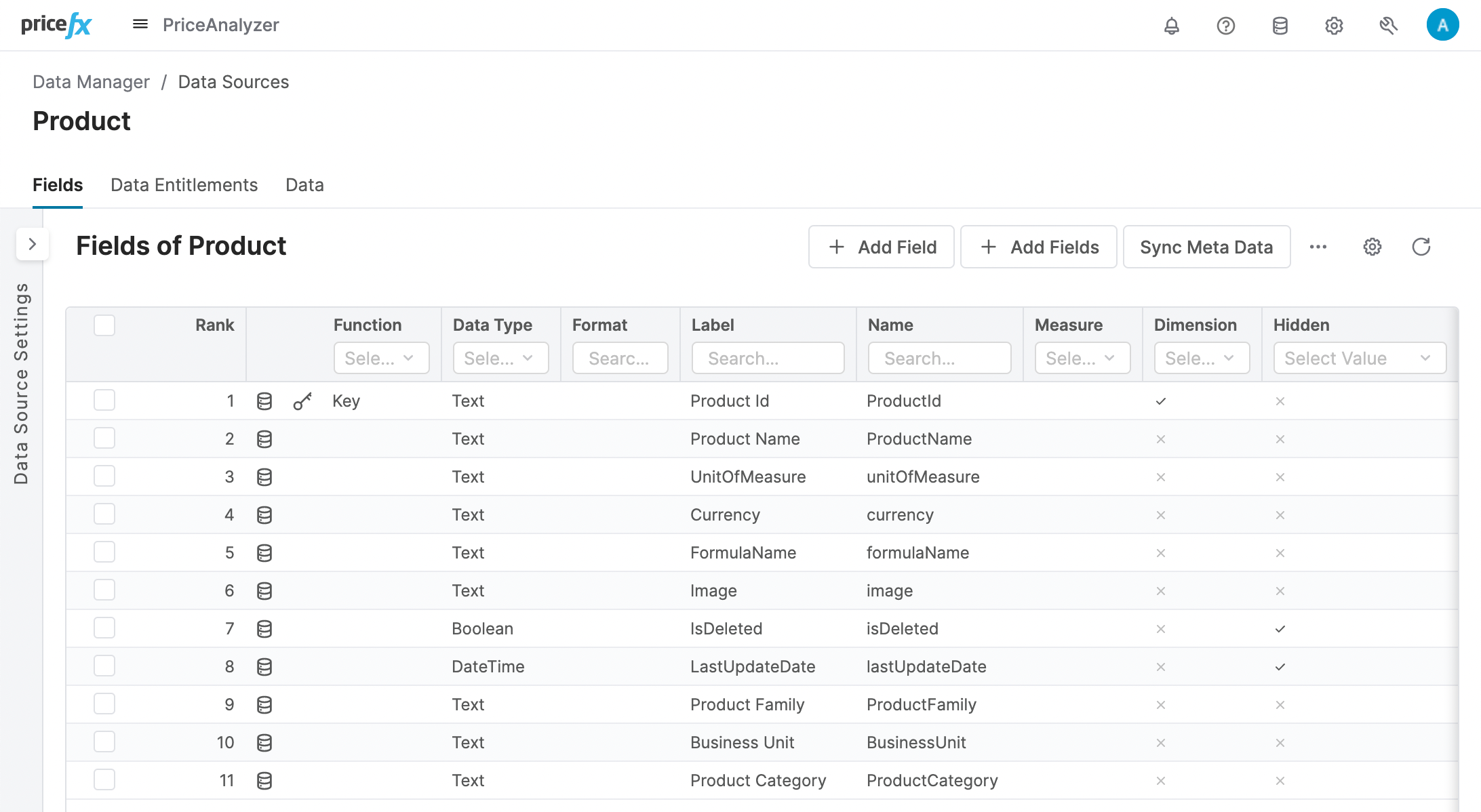Screen dimensions: 1481x812
Task: Switch to the Data Entitlements tab
Action: (x=184, y=185)
